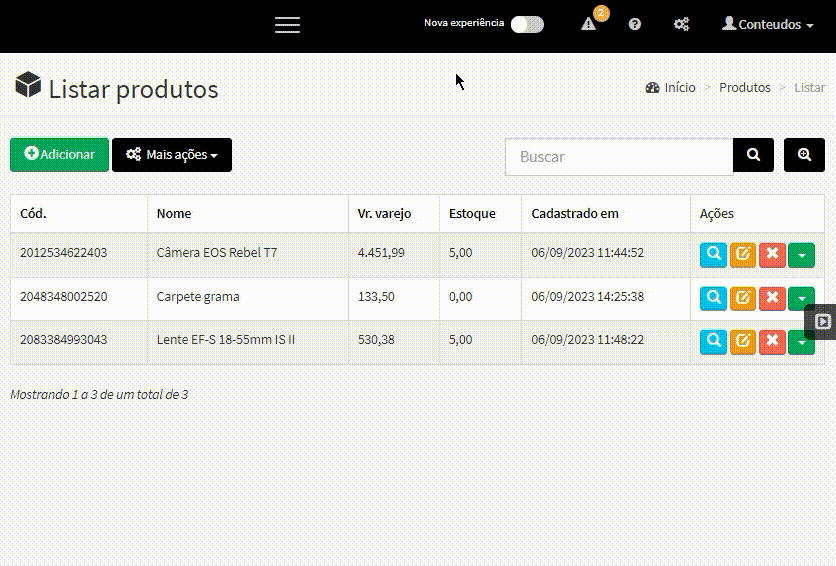The height and width of the screenshot is (566, 836).
Task: View details of Câmera EOS Rebel T7
Action: (x=713, y=254)
